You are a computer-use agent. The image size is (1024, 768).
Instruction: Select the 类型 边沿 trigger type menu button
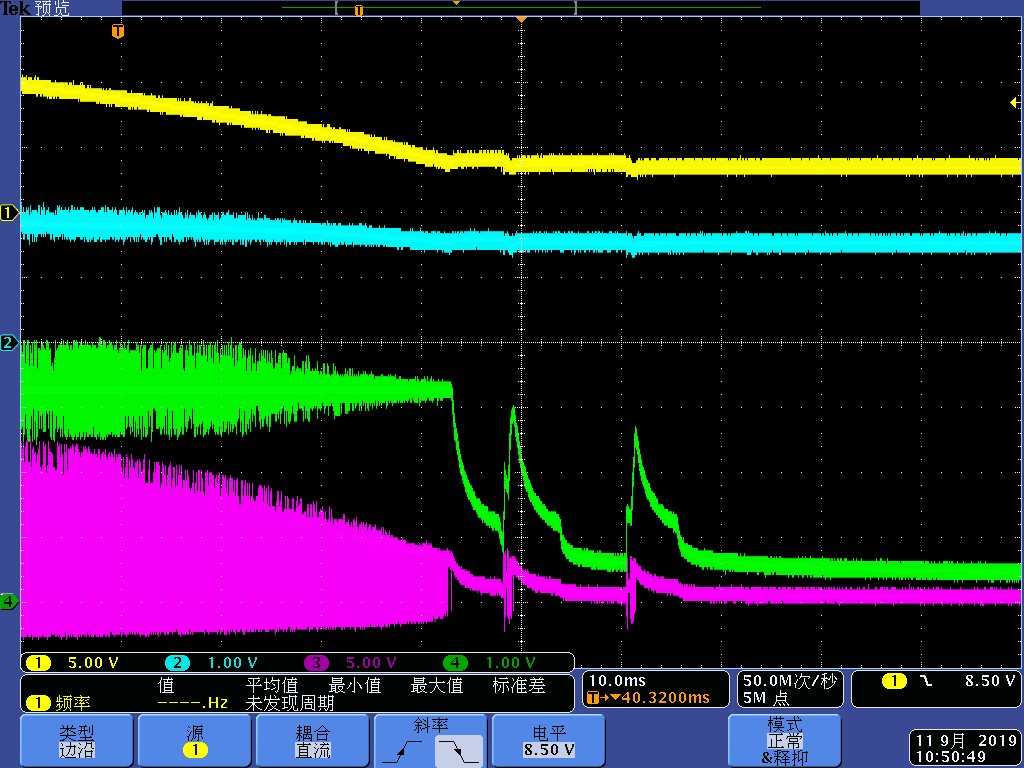pyautogui.click(x=76, y=741)
